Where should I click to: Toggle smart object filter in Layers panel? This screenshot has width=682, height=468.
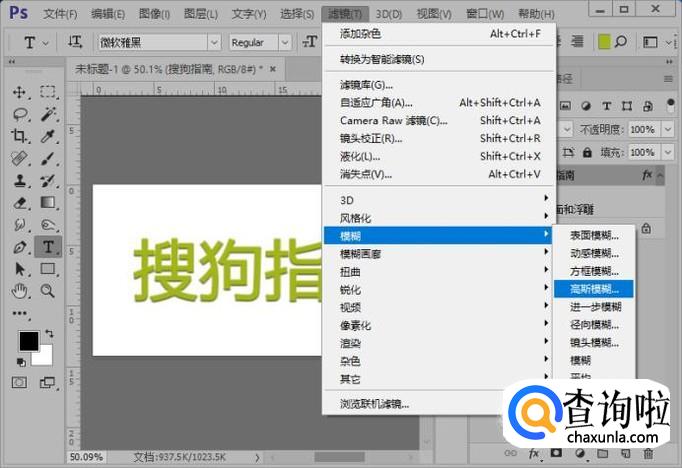point(647,106)
